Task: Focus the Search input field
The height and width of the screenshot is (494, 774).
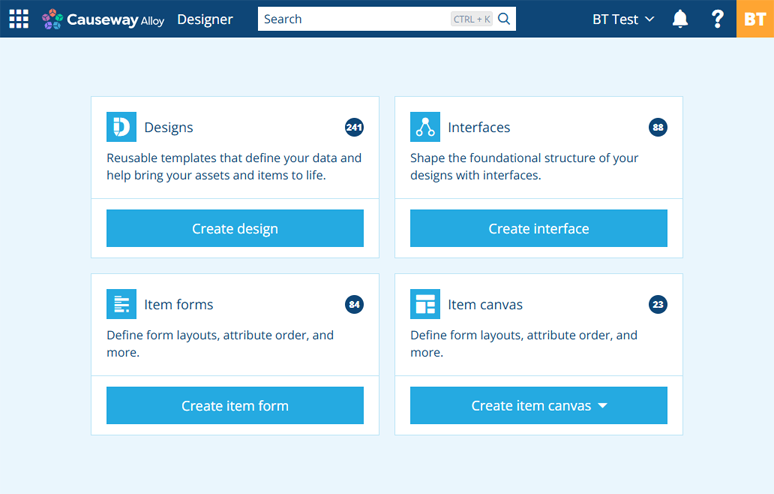Action: (x=355, y=19)
